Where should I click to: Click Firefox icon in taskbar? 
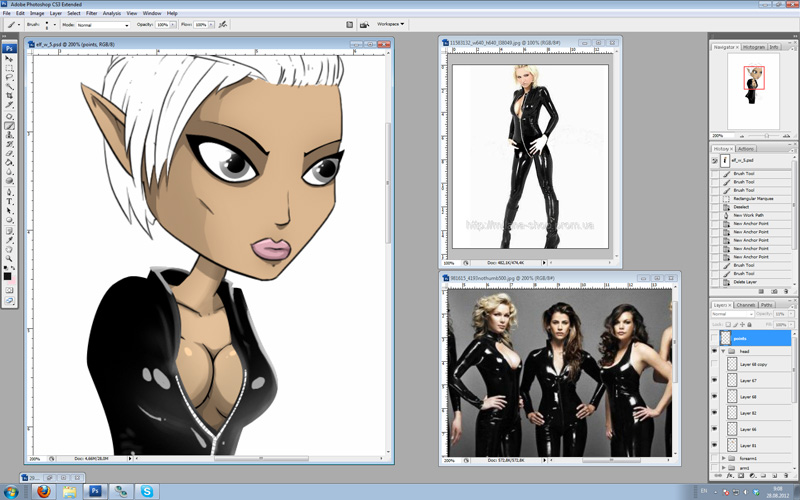pos(44,491)
